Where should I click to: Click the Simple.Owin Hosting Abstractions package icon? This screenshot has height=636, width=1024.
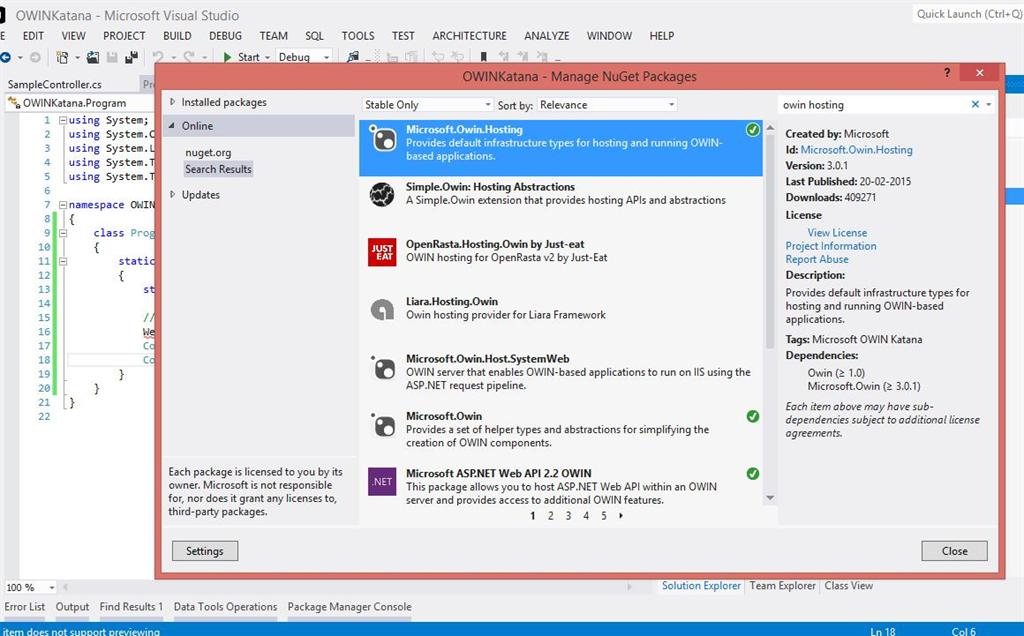pyautogui.click(x=382, y=195)
